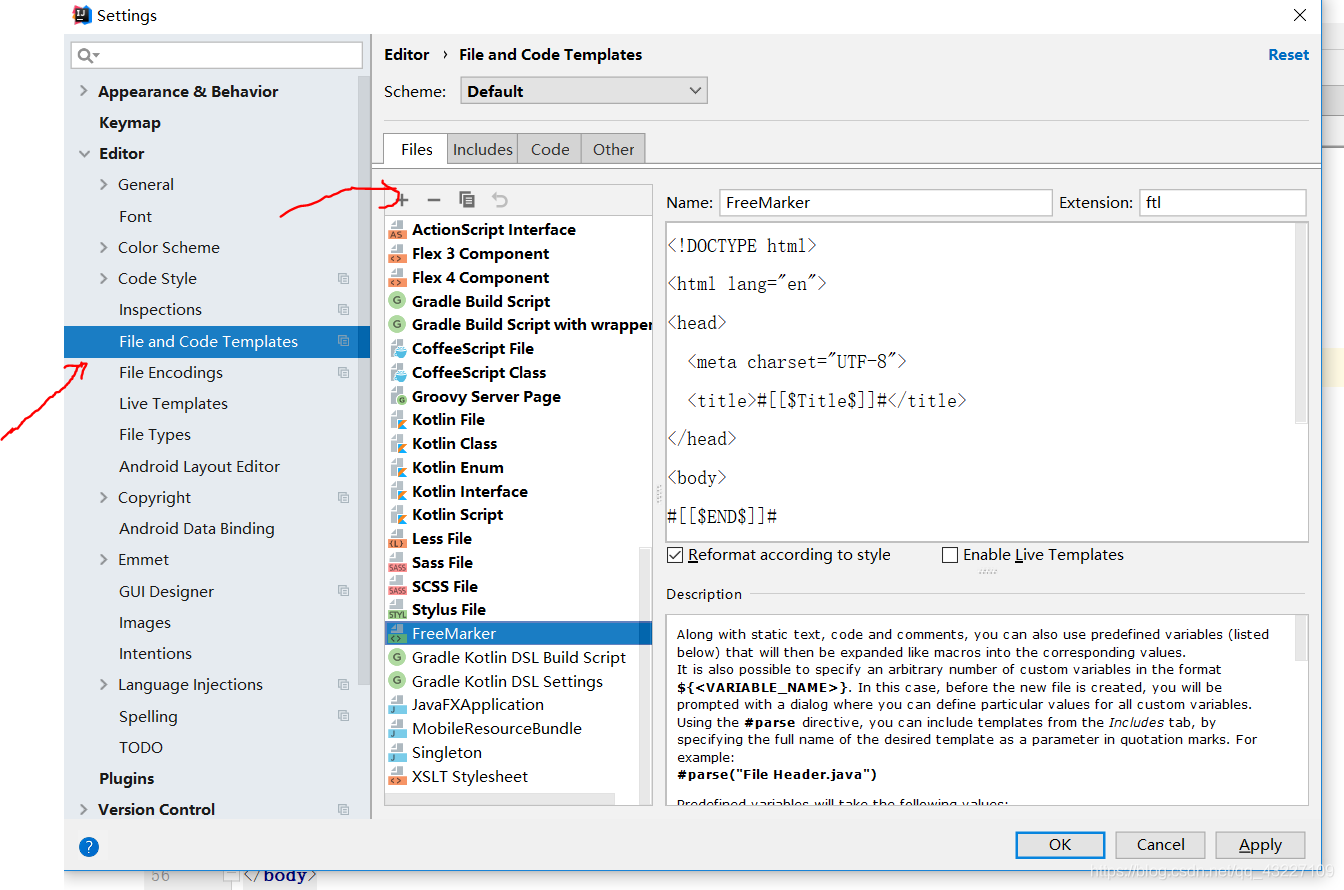Image resolution: width=1344 pixels, height=890 pixels.
Task: Select the Singleton template
Action: (x=447, y=753)
